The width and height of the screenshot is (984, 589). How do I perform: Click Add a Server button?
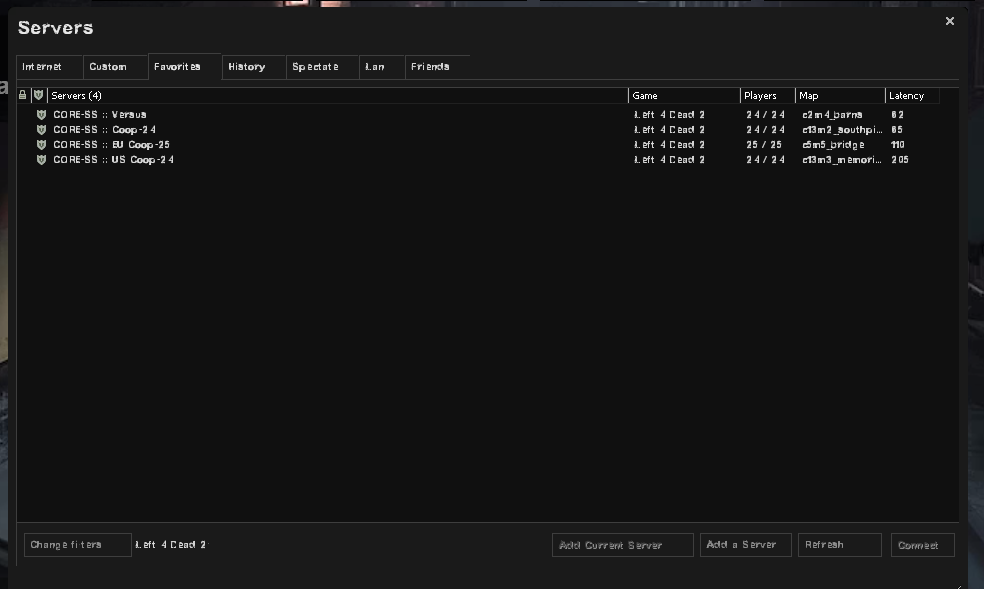(x=745, y=545)
